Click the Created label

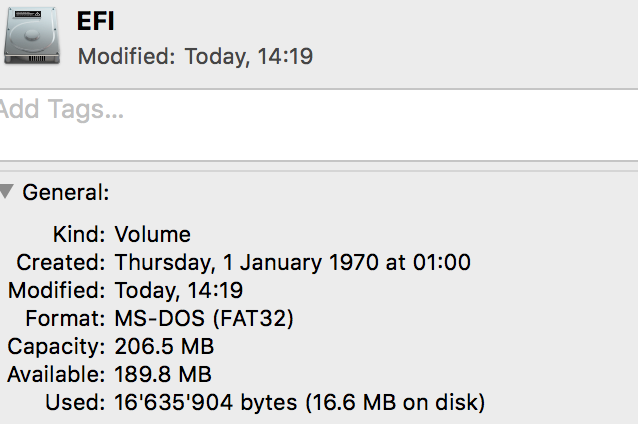pos(61,263)
